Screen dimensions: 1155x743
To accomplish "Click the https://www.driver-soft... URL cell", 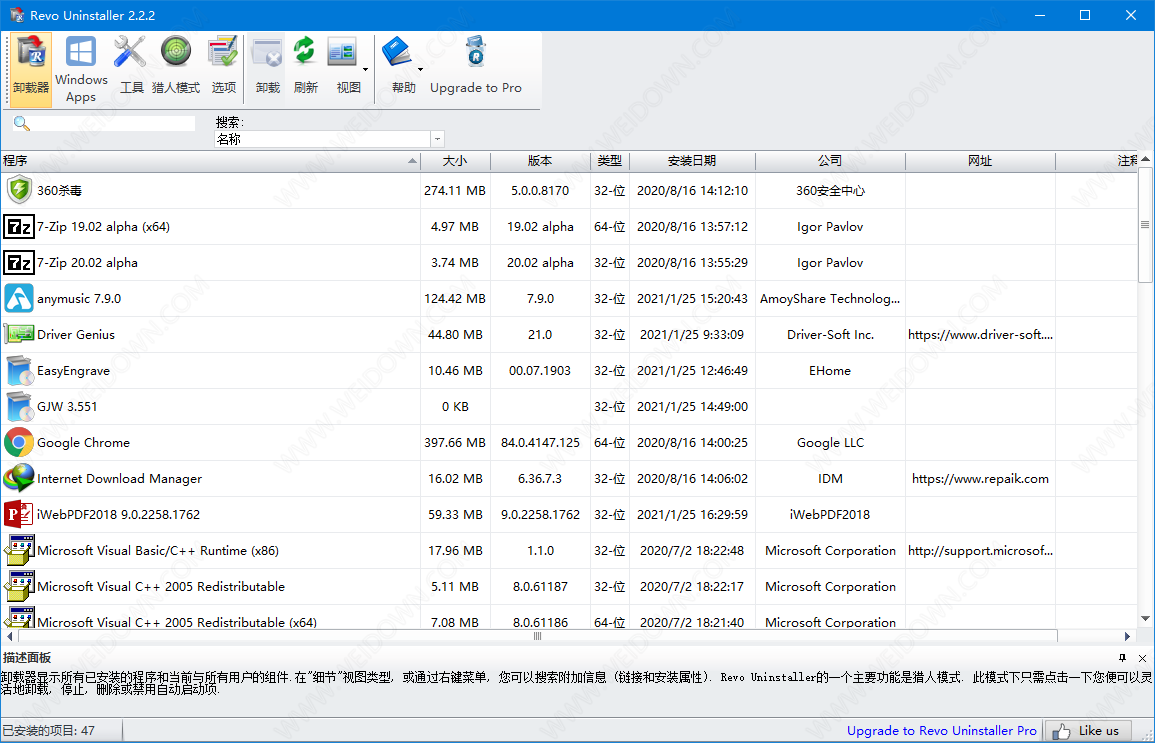I will [x=980, y=334].
